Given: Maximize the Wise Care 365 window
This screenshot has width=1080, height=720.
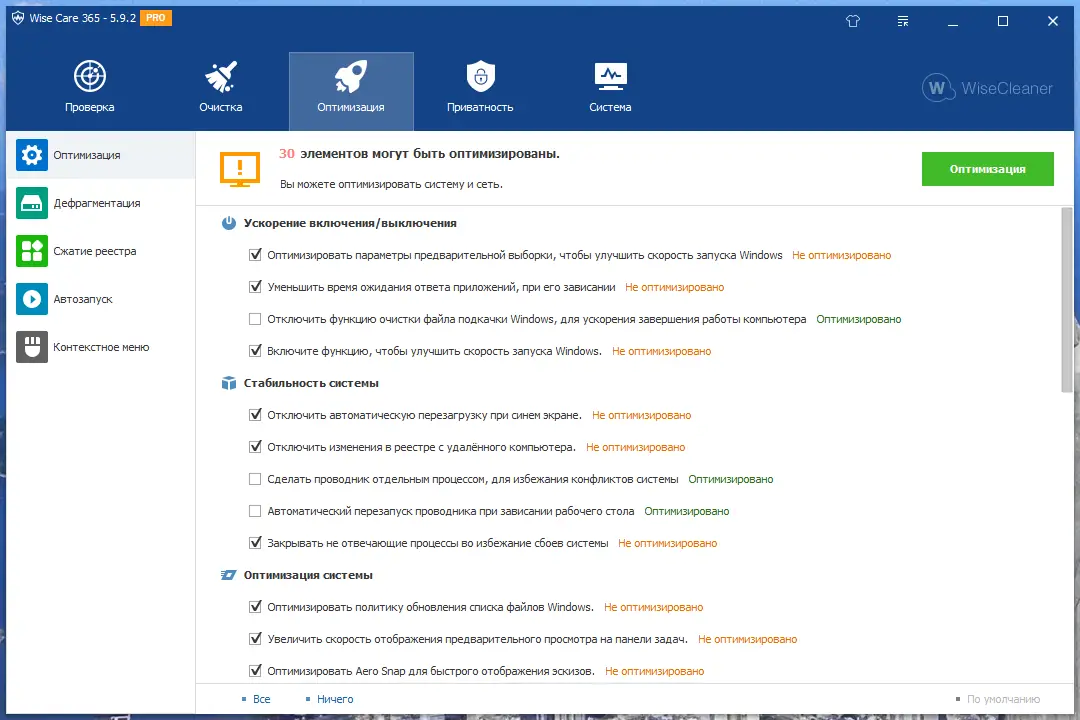Looking at the screenshot, I should (x=1003, y=21).
